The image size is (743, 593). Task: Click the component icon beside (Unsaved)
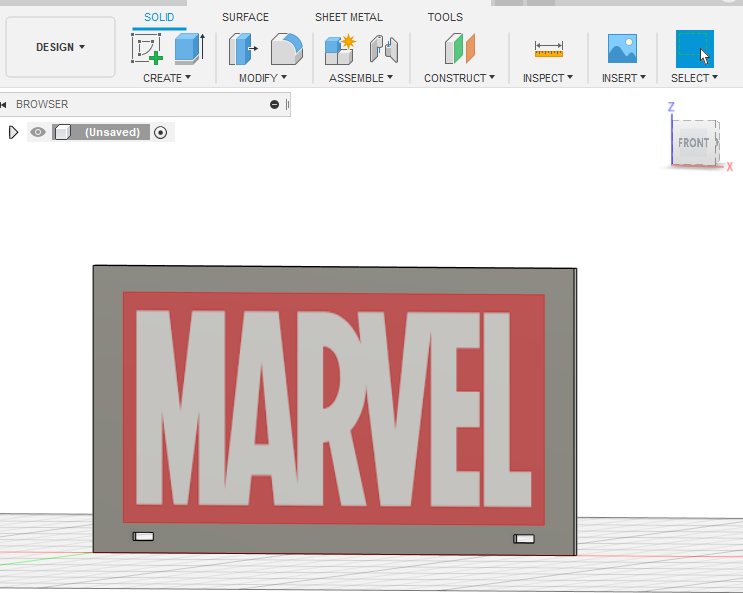pos(62,132)
